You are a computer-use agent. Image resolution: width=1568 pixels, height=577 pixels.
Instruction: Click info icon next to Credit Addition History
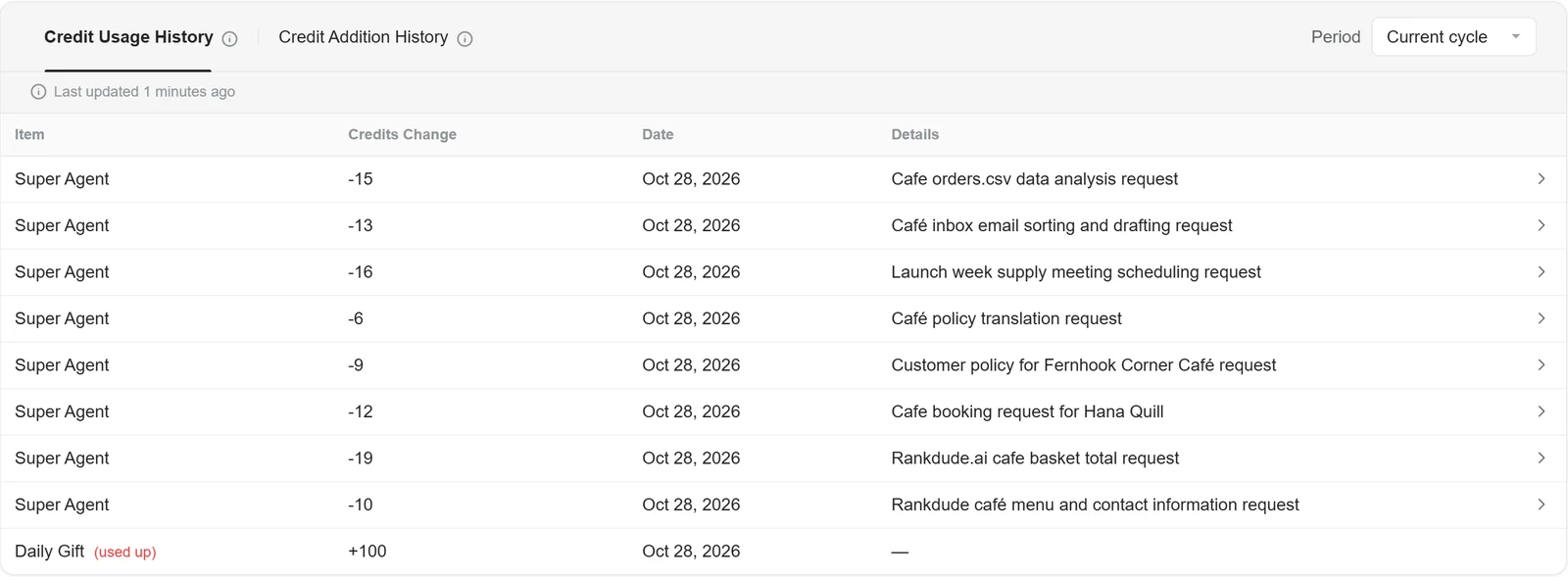tap(465, 39)
